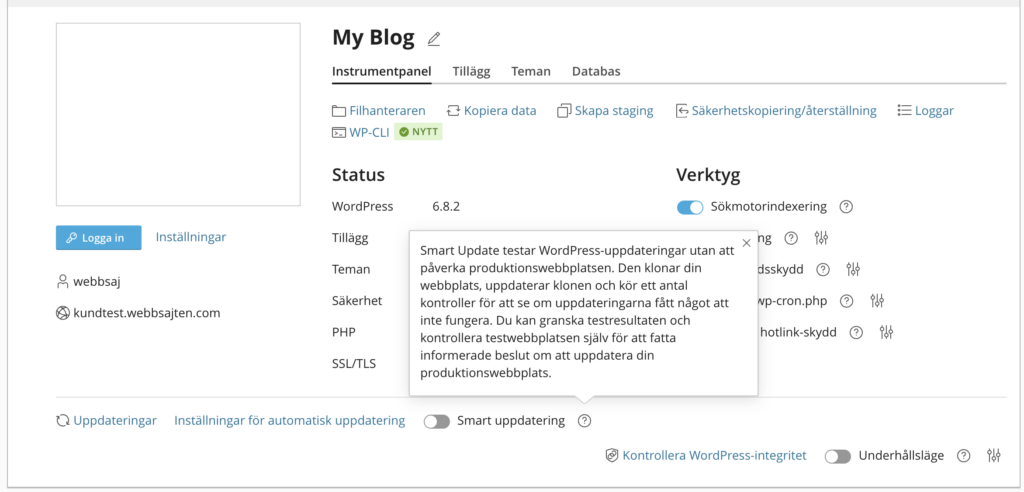Click help icon in the row ending with 'ng'
Viewport: 1024px width, 492px height.
(791, 238)
